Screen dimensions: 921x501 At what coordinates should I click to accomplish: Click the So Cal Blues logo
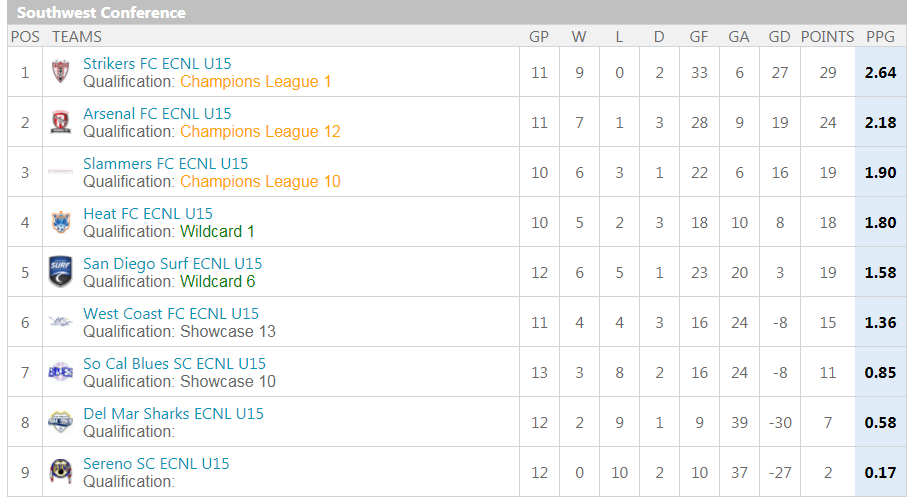click(x=60, y=372)
